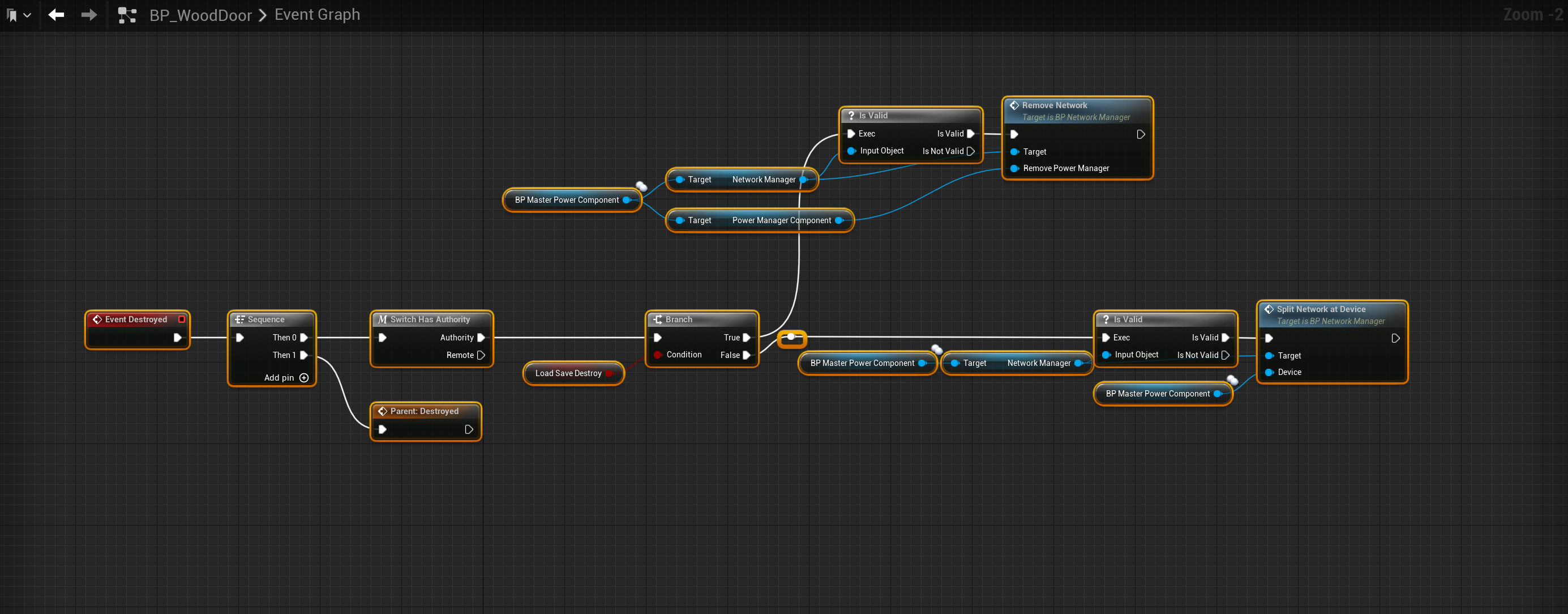Click the Event Graph breadcrumb
Image resolution: width=1568 pixels, height=614 pixels.
tap(316, 15)
